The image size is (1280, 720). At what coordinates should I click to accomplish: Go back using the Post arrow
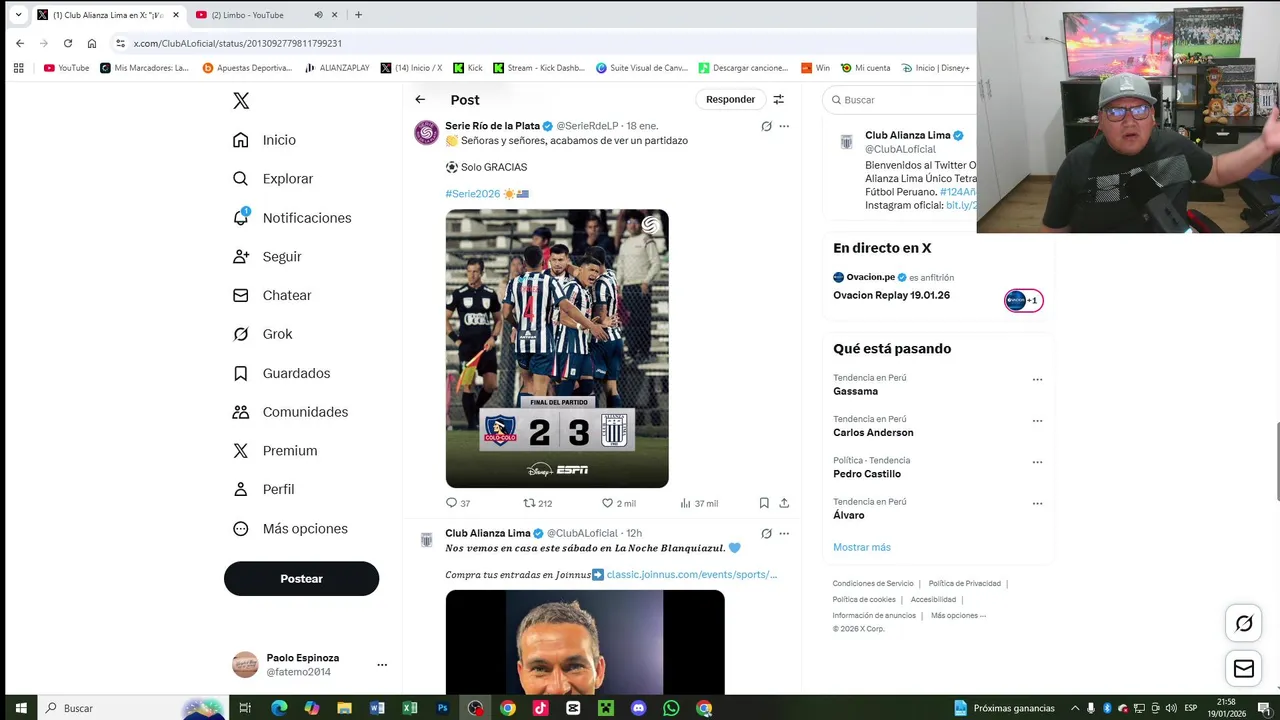[420, 99]
